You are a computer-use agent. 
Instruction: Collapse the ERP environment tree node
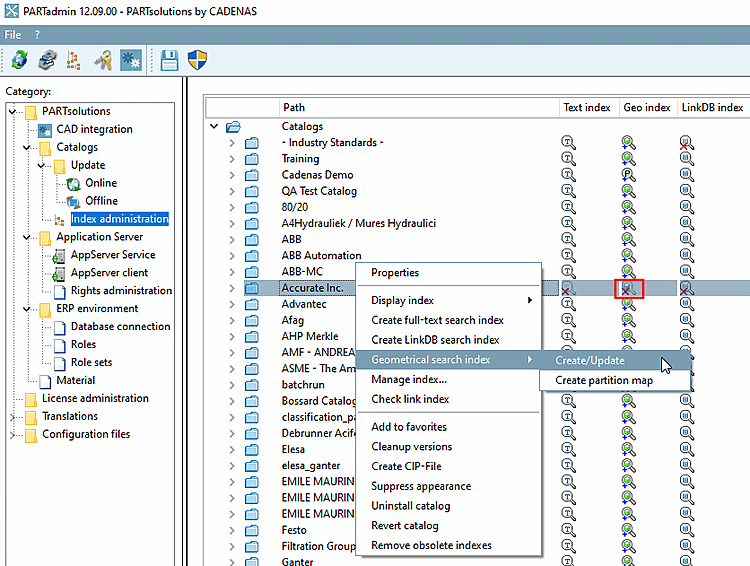point(27,309)
